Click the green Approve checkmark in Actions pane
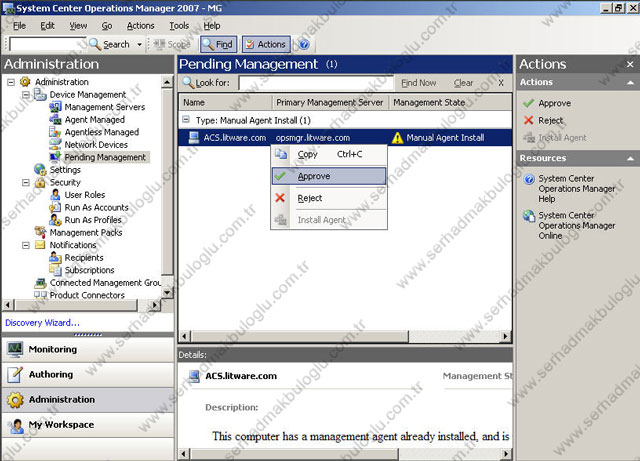Screen dimensions: 640x461 (x=529, y=103)
